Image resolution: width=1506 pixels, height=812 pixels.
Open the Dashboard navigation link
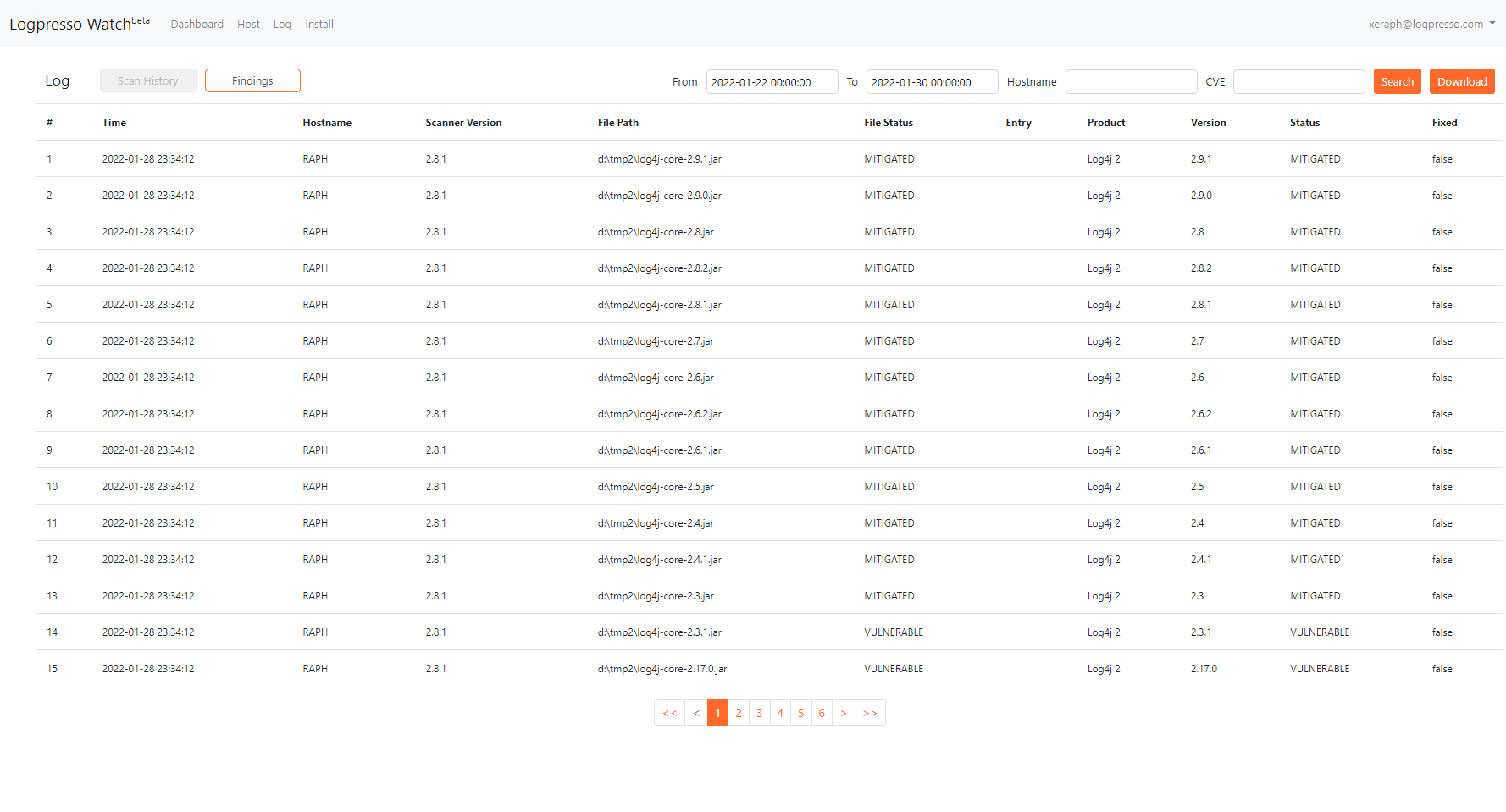pyautogui.click(x=197, y=25)
